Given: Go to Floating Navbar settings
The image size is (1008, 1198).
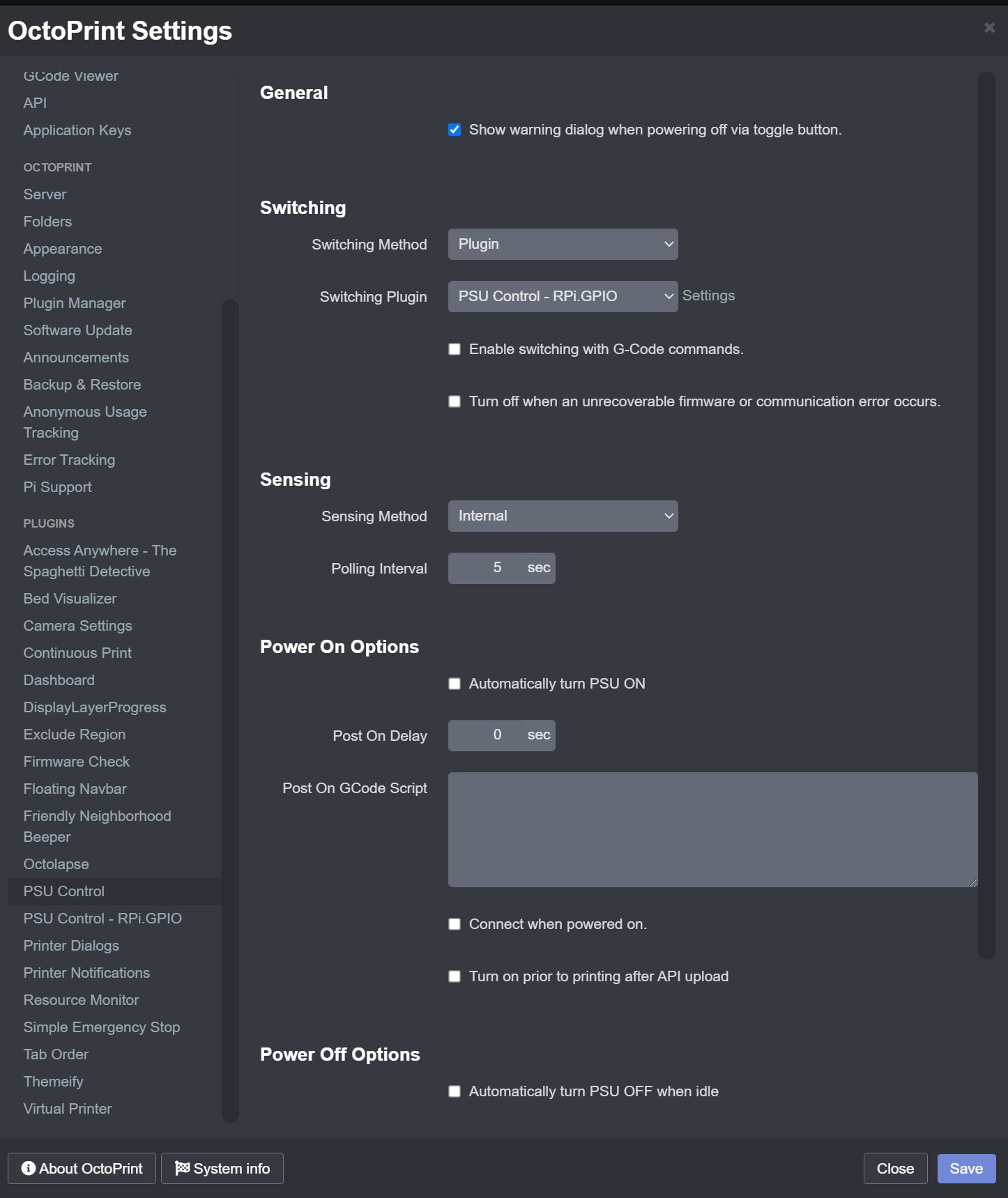Looking at the screenshot, I should 75,789.
